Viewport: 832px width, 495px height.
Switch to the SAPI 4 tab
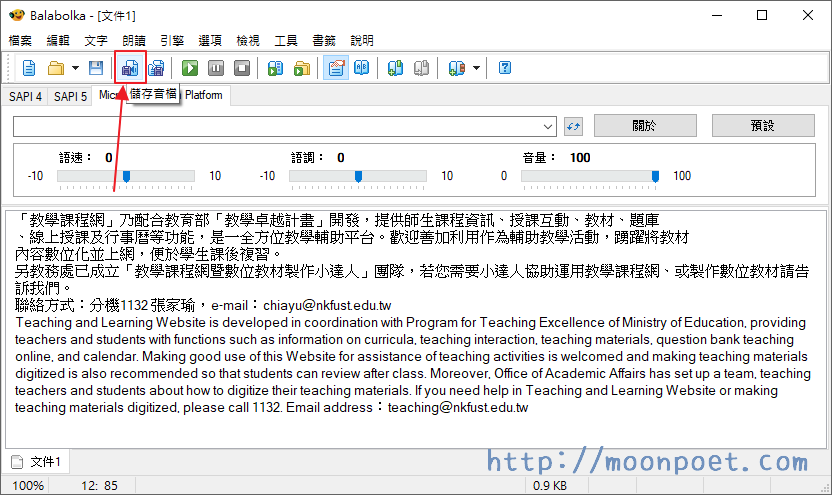coord(25,96)
